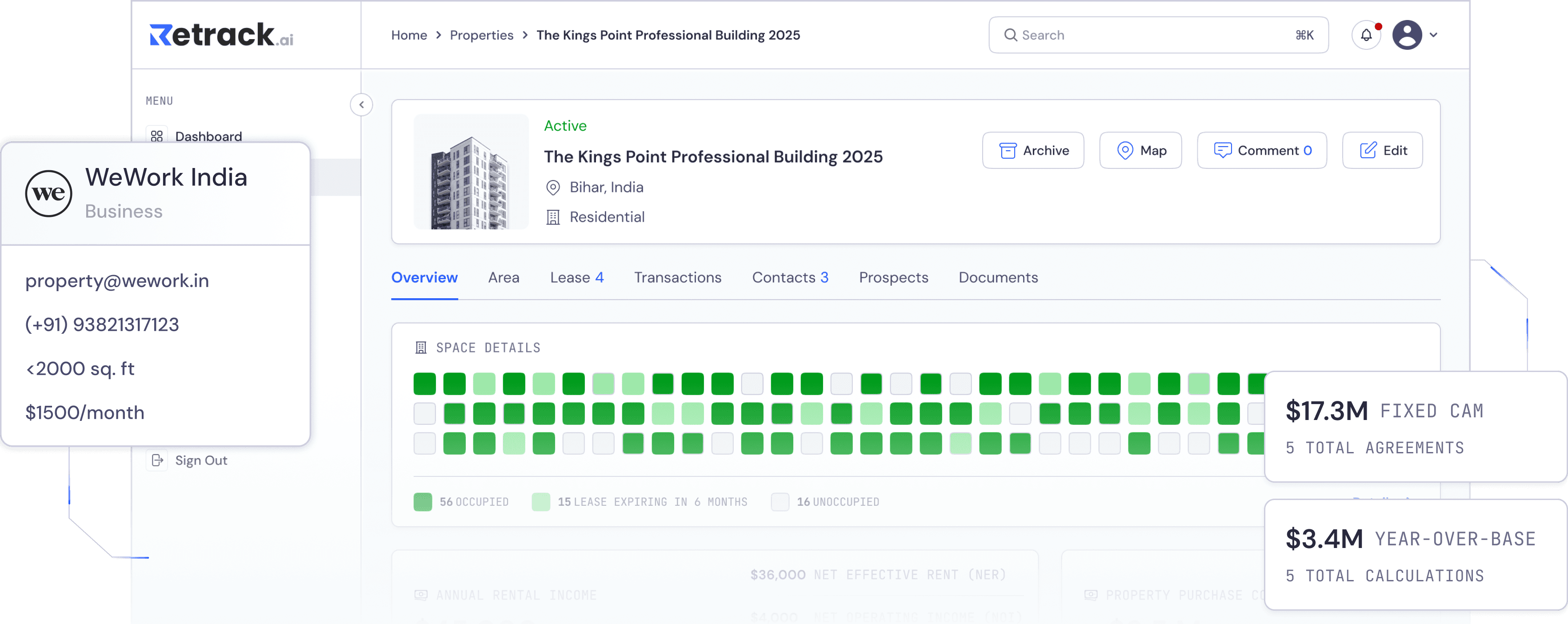The height and width of the screenshot is (624, 1568).
Task: Click the Lease Expiring legend swatch
Action: tap(540, 502)
